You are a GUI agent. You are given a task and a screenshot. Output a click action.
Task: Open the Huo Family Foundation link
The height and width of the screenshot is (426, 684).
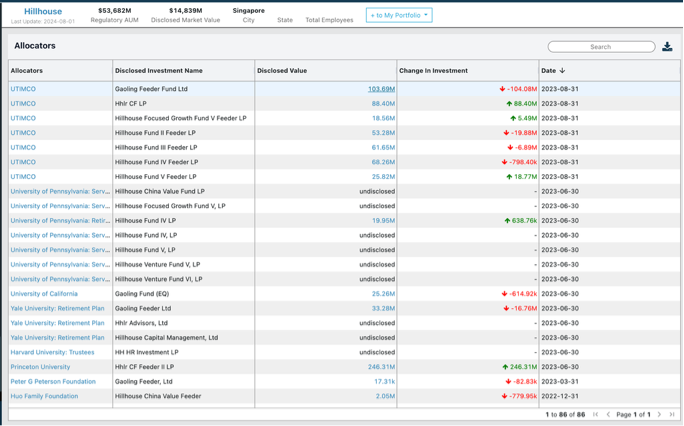[44, 396]
